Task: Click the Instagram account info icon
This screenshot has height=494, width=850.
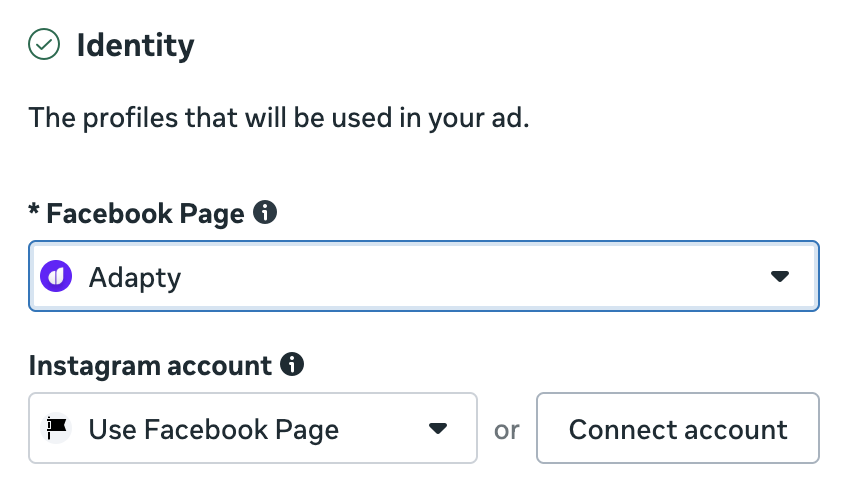Action: 292,365
